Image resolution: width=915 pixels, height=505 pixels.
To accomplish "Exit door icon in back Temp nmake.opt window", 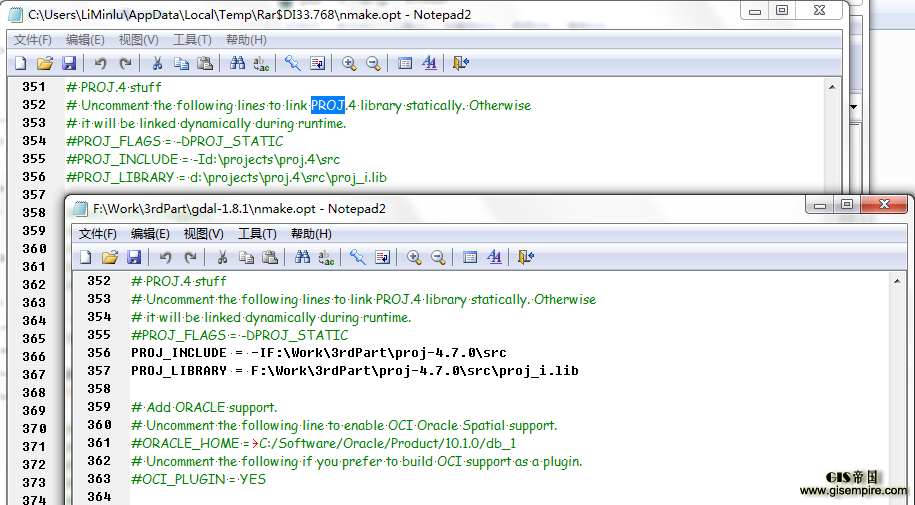I will point(460,63).
